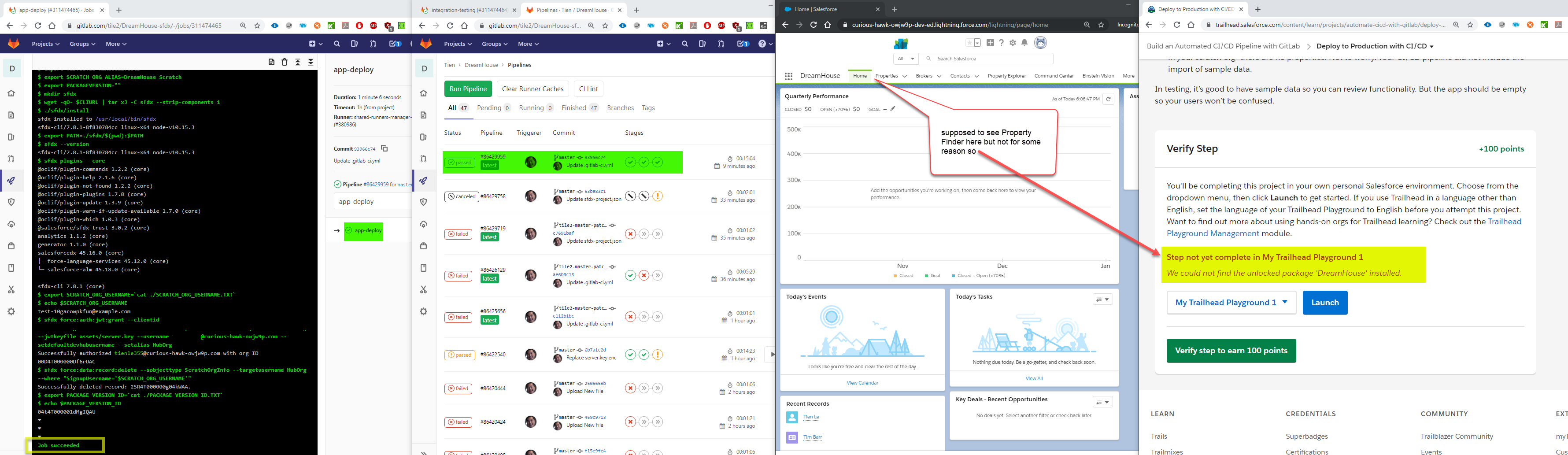1568x455 pixels.
Task: Show complete raw job log icon
Action: coord(271,62)
